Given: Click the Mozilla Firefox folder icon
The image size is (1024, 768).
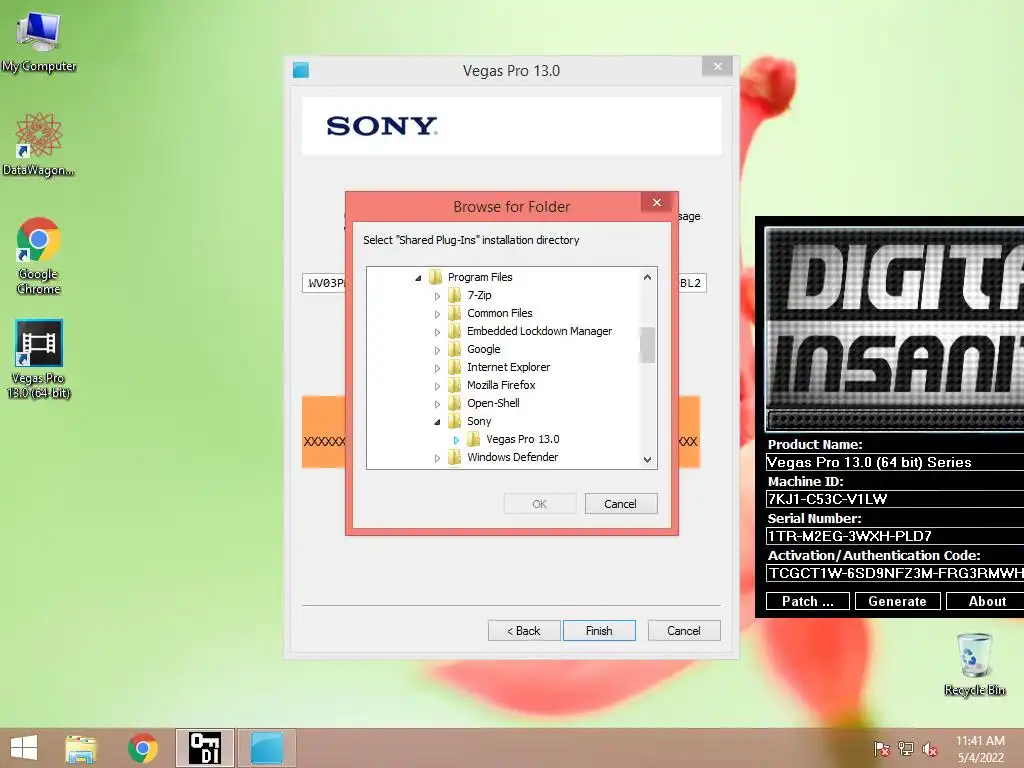Looking at the screenshot, I should coord(455,385).
